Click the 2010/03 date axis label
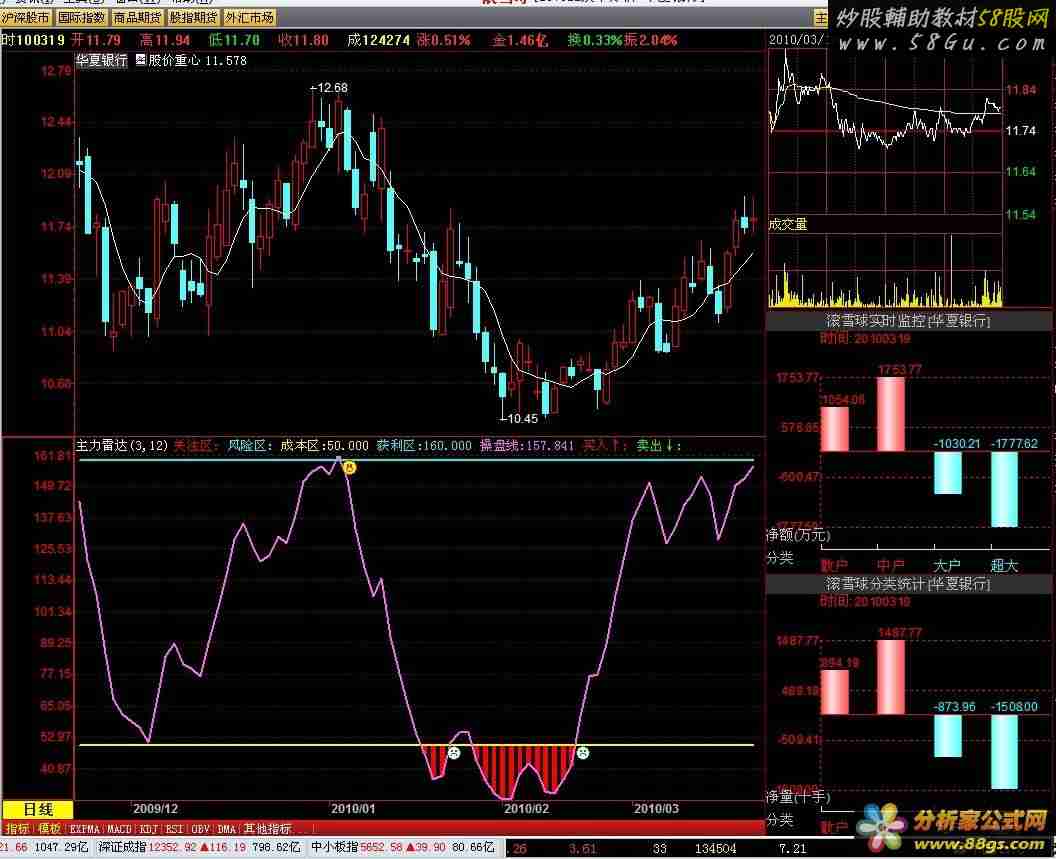1056x859 pixels. tap(657, 808)
